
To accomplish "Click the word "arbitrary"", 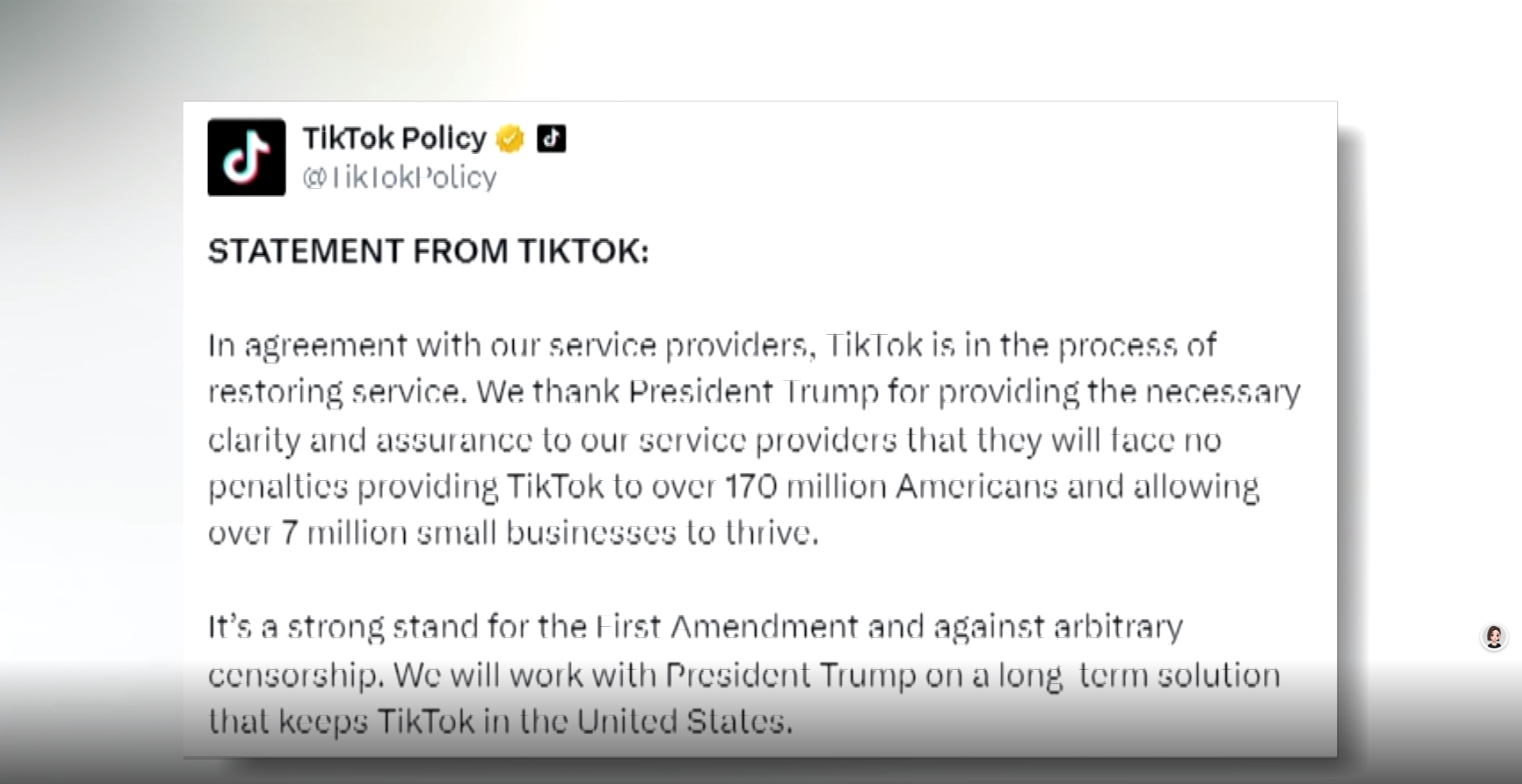I will pos(1118,627).
